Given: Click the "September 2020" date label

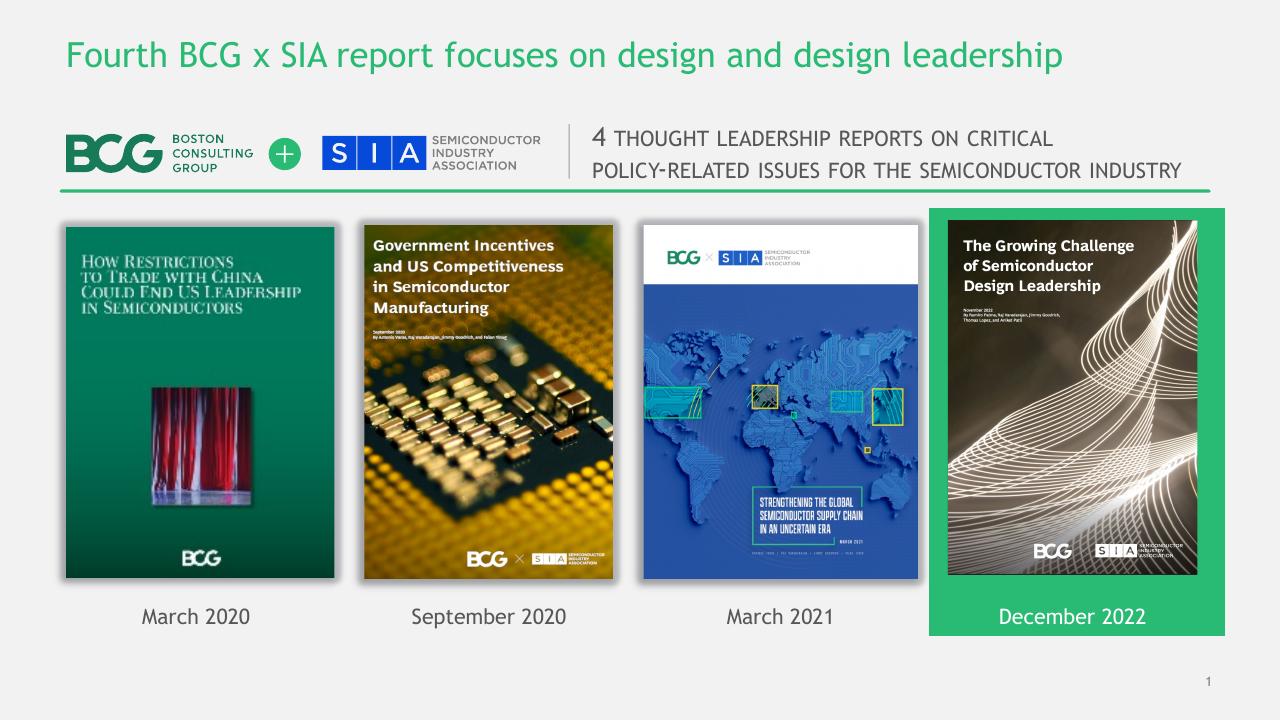Looking at the screenshot, I should point(489,616).
